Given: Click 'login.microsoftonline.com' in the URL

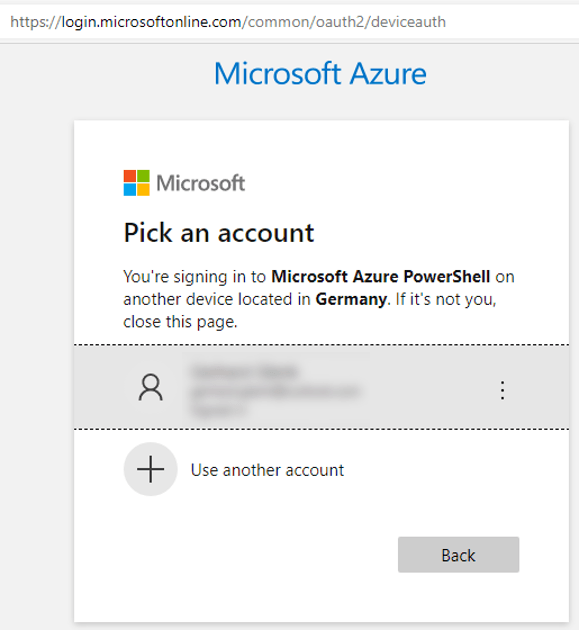Looking at the screenshot, I should pyautogui.click(x=151, y=22).
